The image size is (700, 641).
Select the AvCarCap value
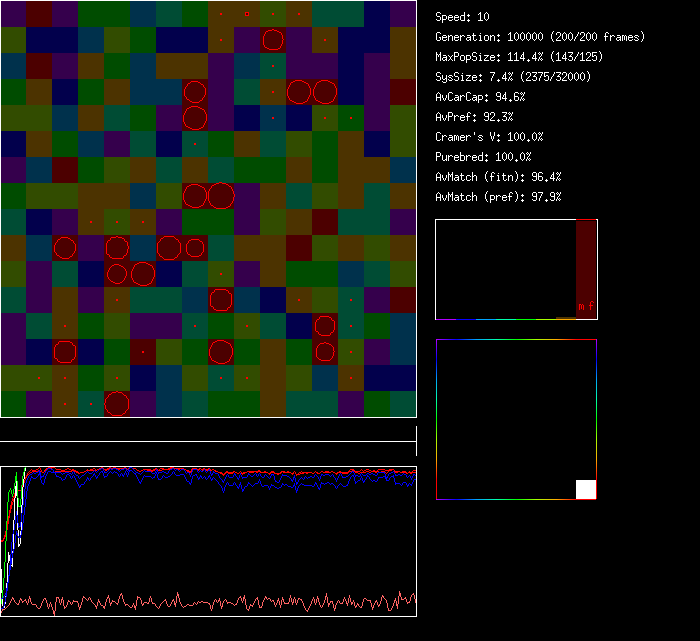(480, 97)
